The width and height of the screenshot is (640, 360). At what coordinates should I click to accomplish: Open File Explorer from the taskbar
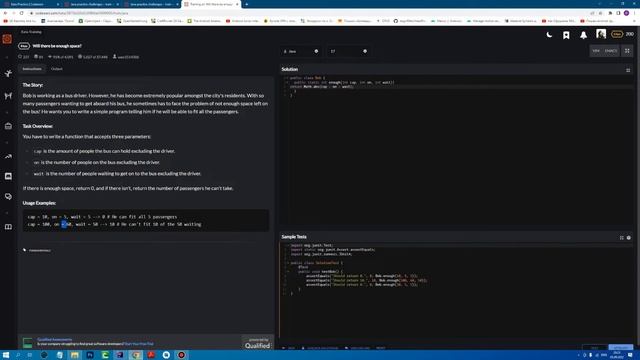click(x=75, y=355)
